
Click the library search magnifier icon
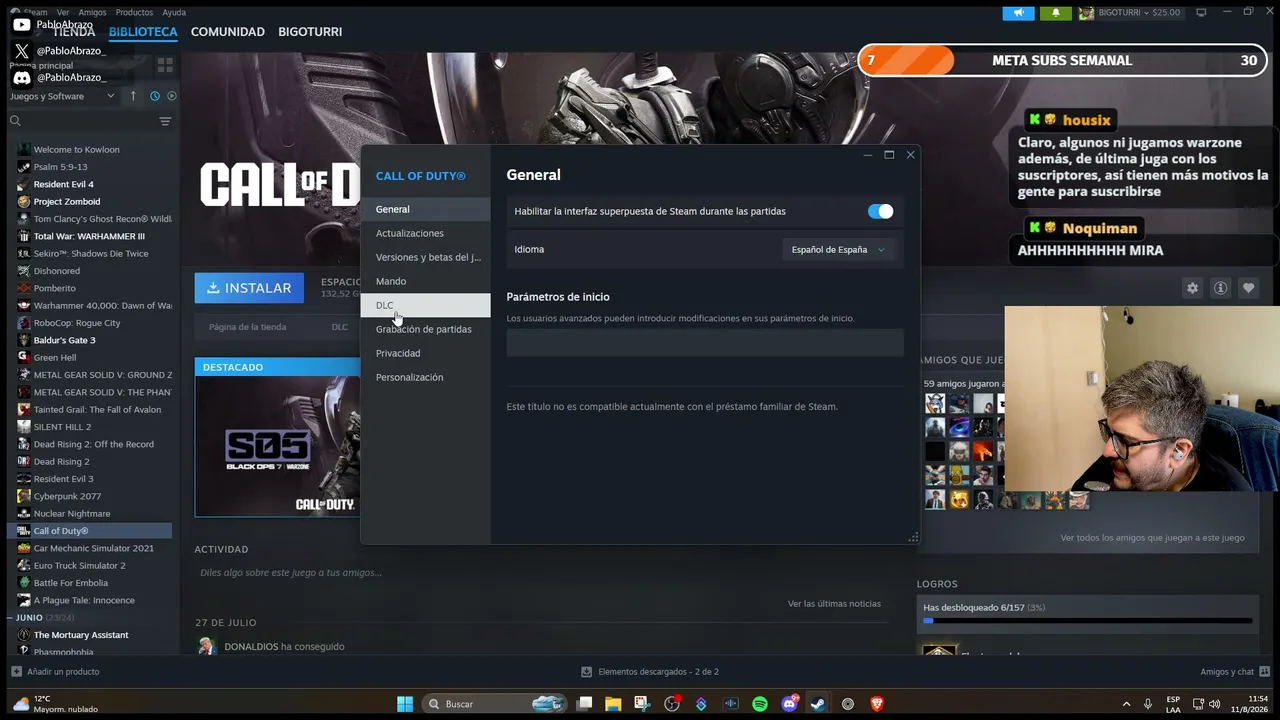point(15,121)
